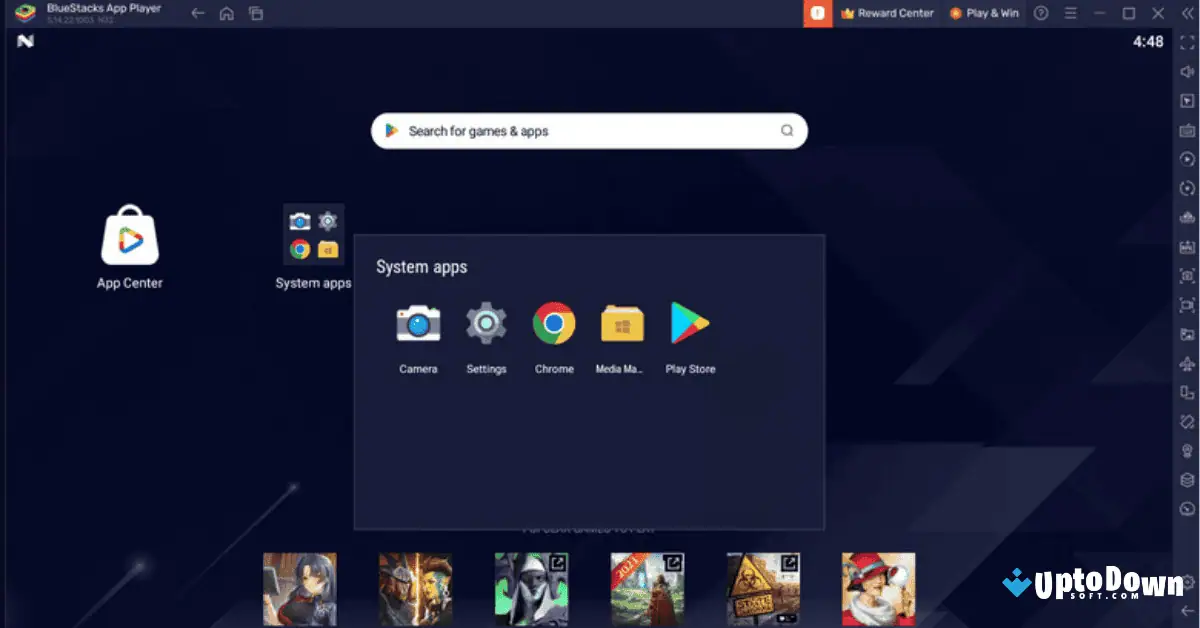1200x628 pixels.
Task: Expand the System apps folder
Action: click(313, 237)
